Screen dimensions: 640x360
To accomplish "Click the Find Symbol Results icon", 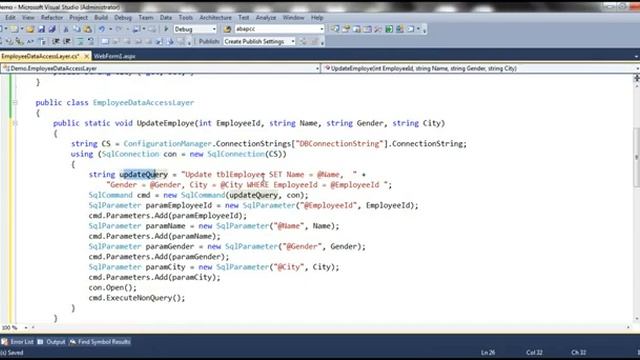I will 73,342.
